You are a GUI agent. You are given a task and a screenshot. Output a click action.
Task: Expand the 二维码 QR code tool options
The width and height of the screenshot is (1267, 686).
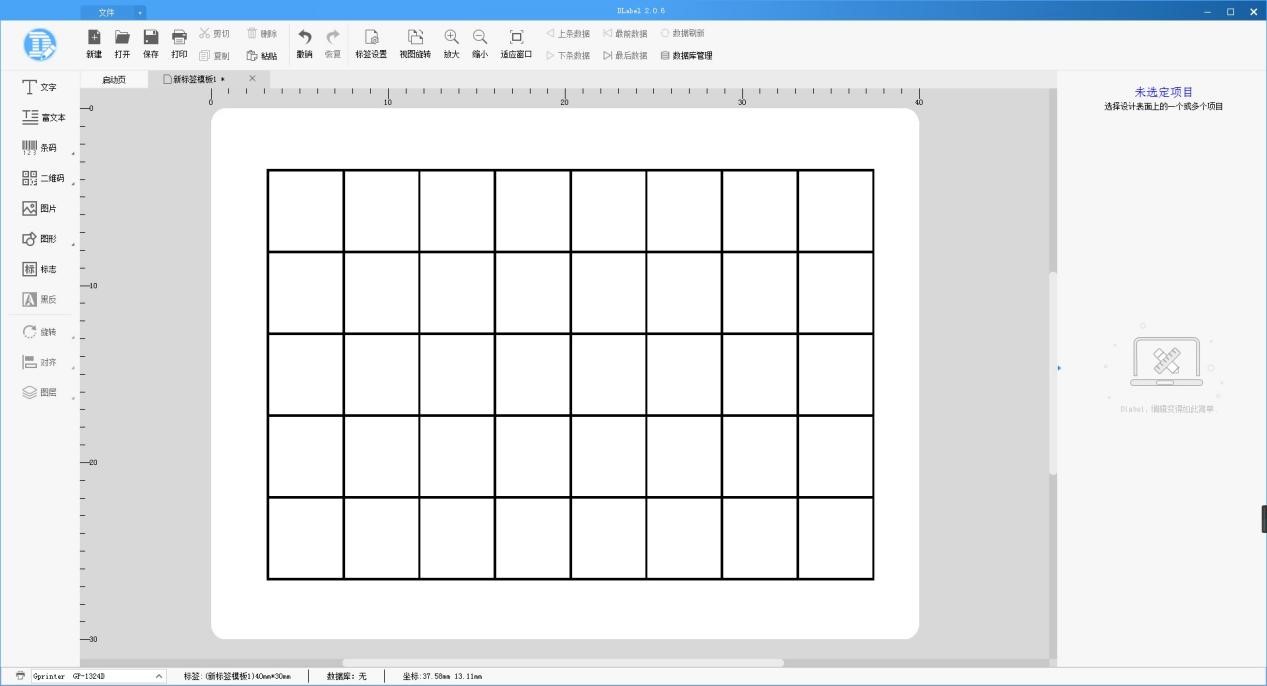pos(73,184)
